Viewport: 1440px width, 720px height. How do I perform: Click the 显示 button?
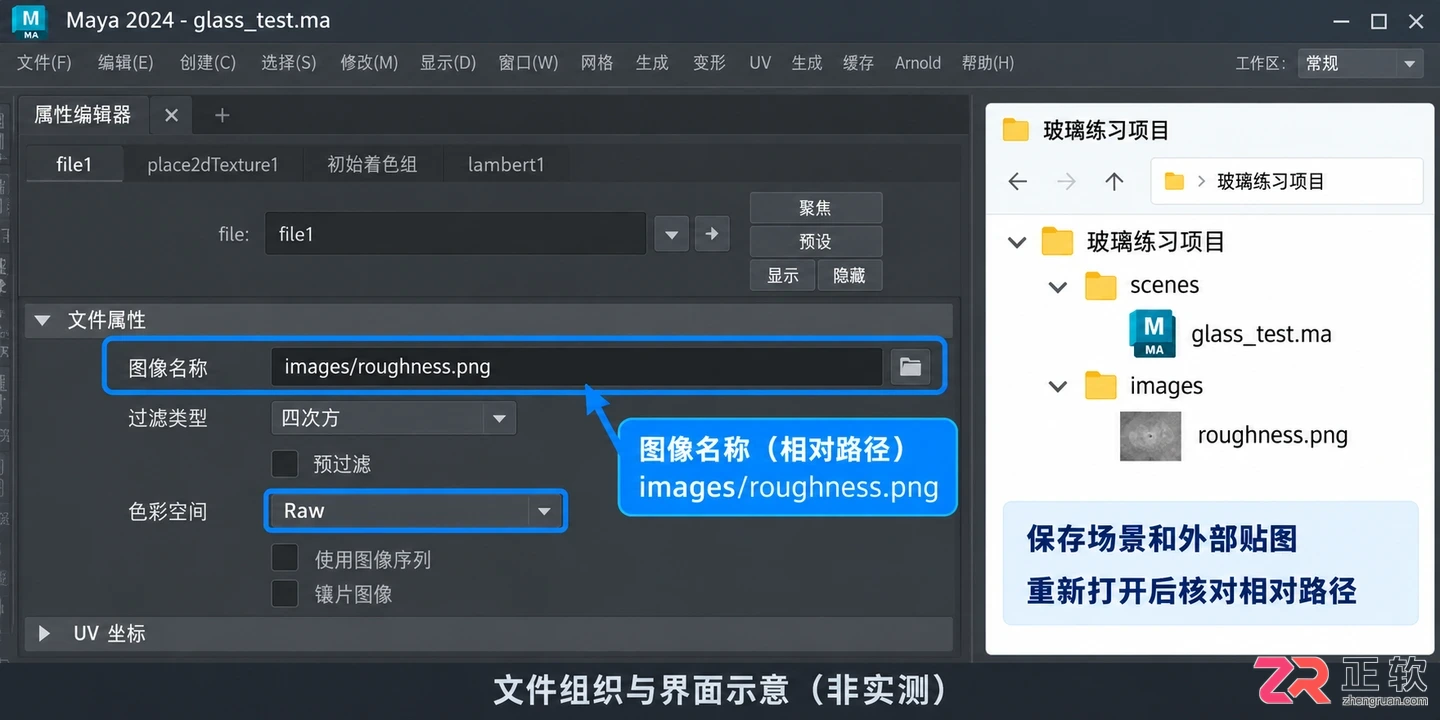pyautogui.click(x=783, y=275)
